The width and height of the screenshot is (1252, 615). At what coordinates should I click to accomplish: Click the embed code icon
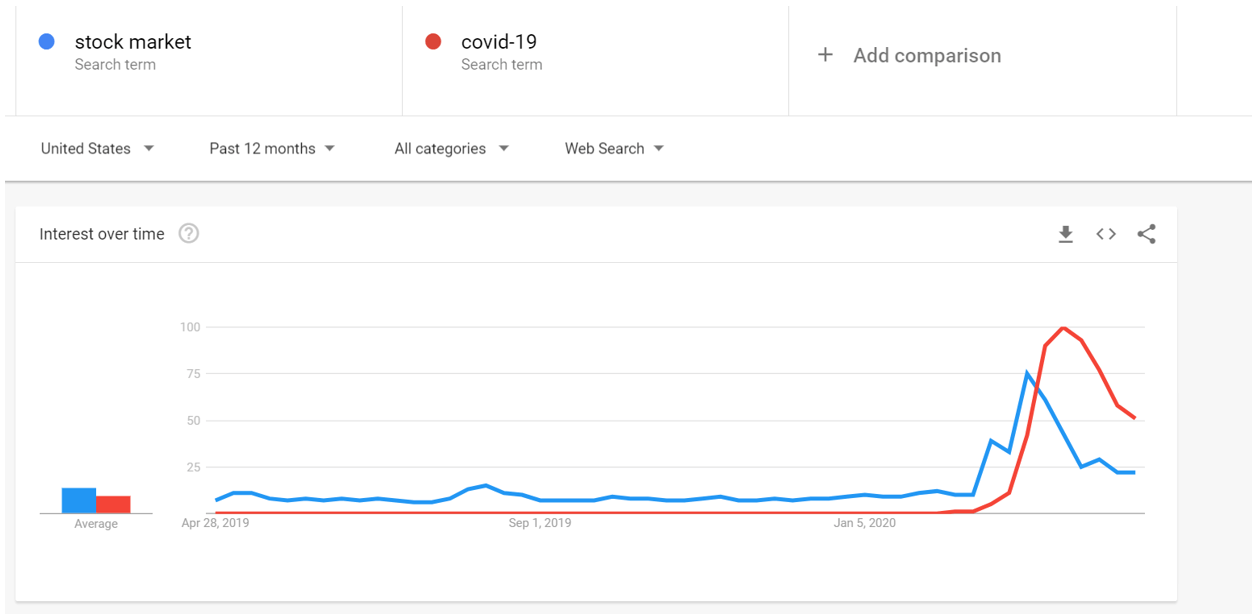pyautogui.click(x=1106, y=234)
